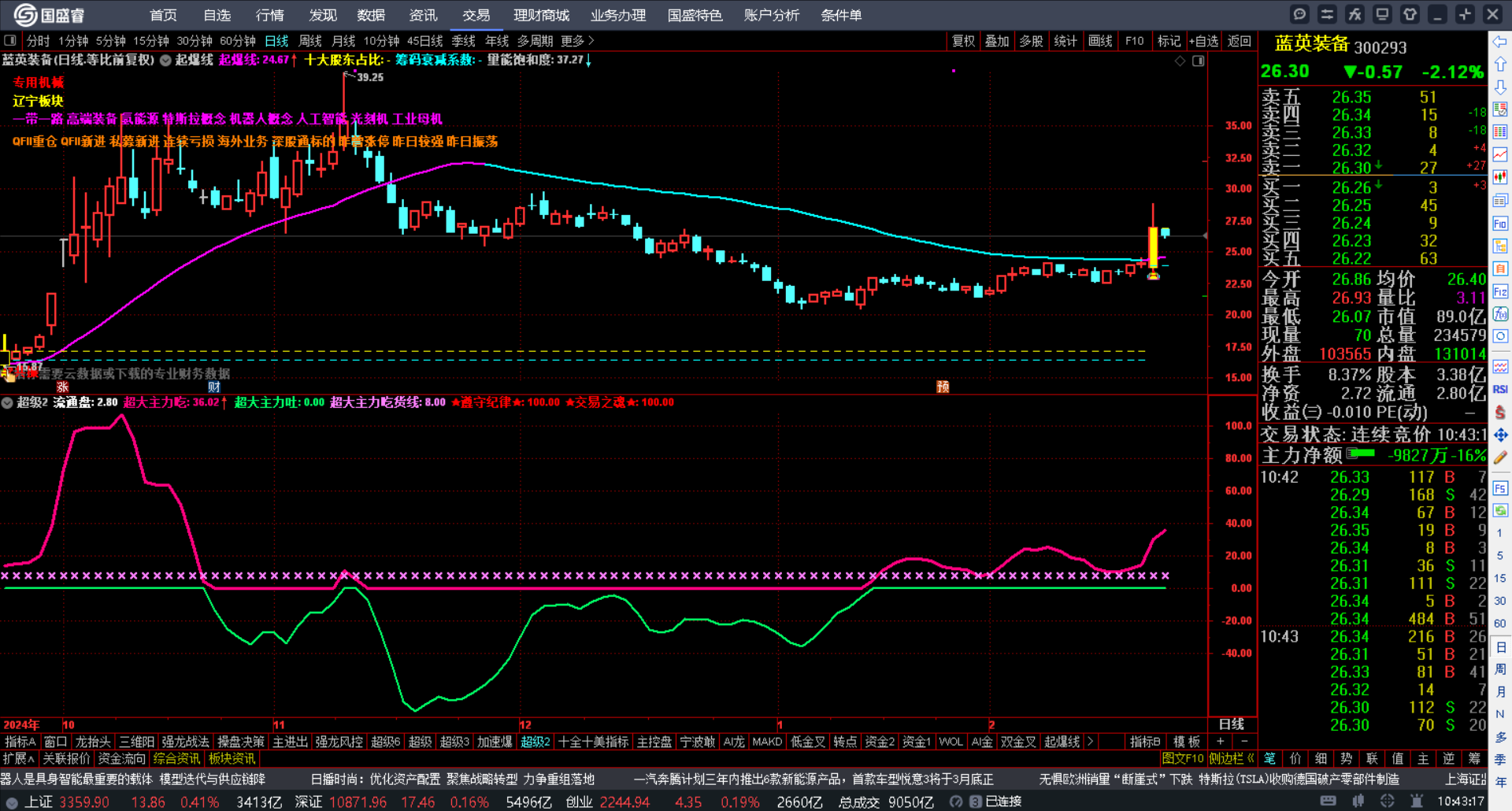Toggle +自选 to add stock to watchlist
The height and width of the screenshot is (811, 1512).
pyautogui.click(x=1203, y=41)
